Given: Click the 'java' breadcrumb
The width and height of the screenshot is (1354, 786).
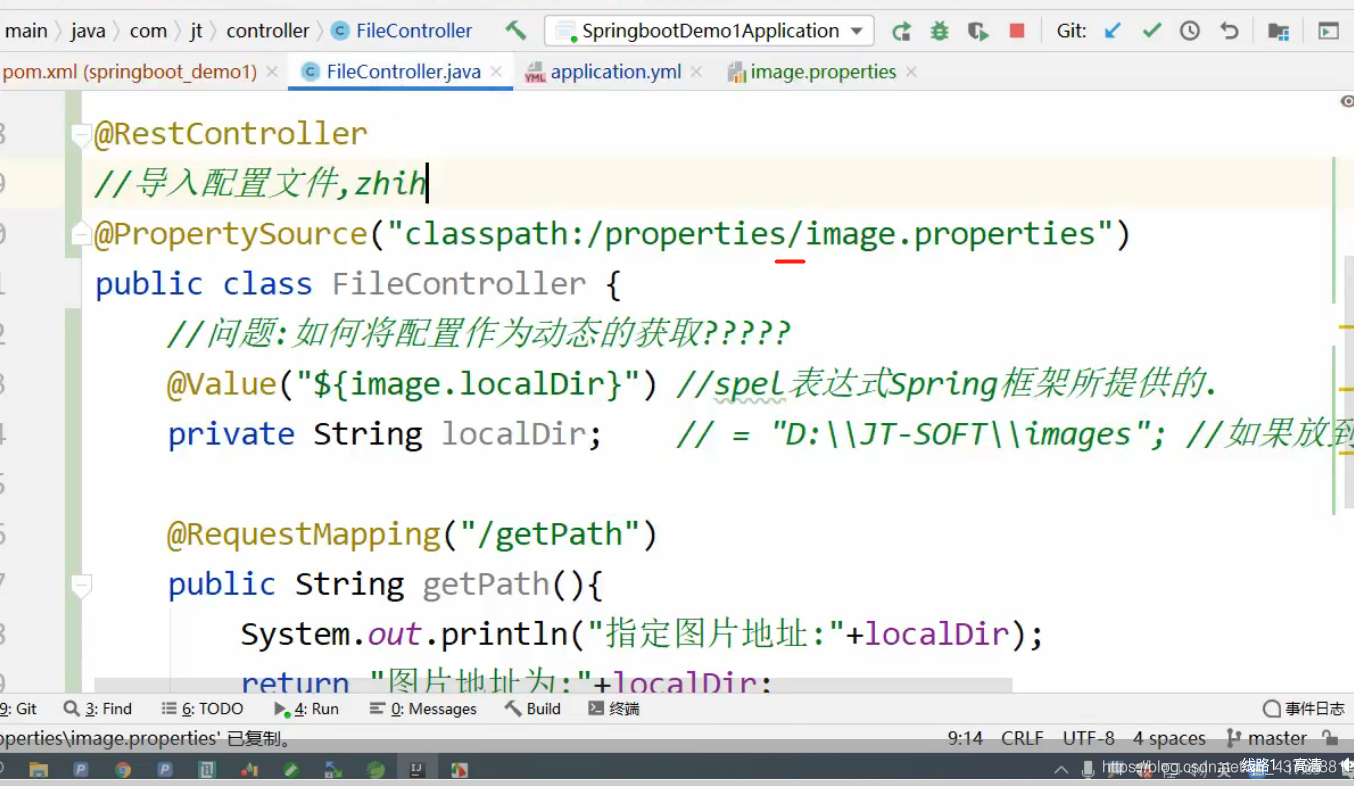Looking at the screenshot, I should (88, 31).
